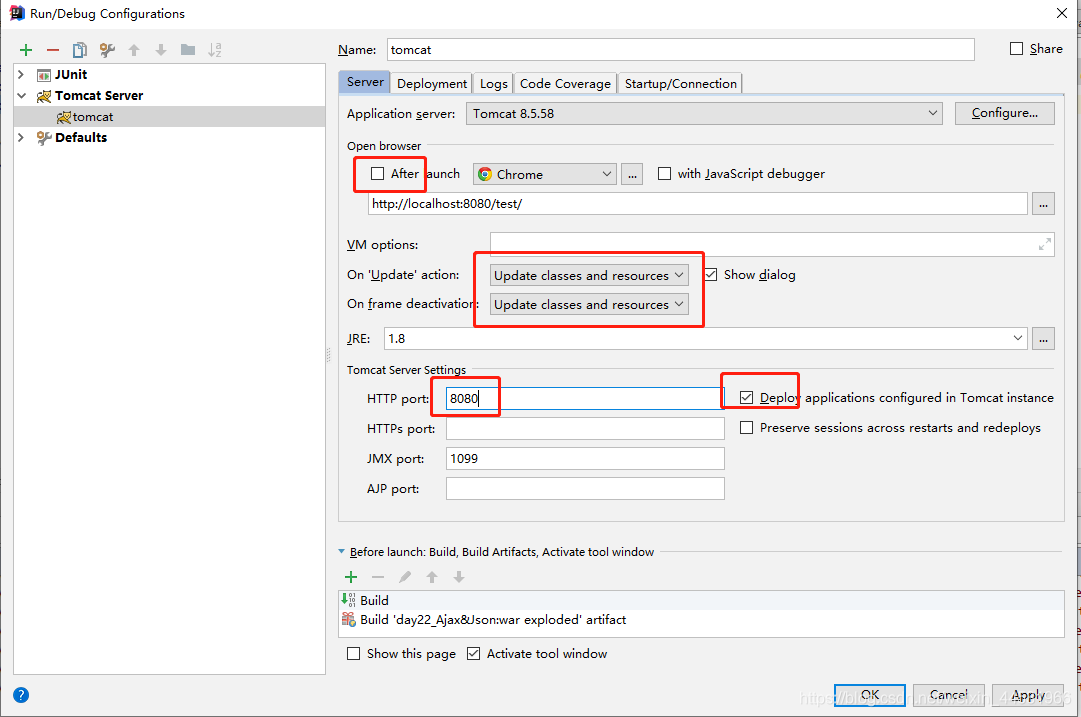Open the browser list via the ellipsis next to Chrome
The width and height of the screenshot is (1081, 717).
[x=632, y=174]
